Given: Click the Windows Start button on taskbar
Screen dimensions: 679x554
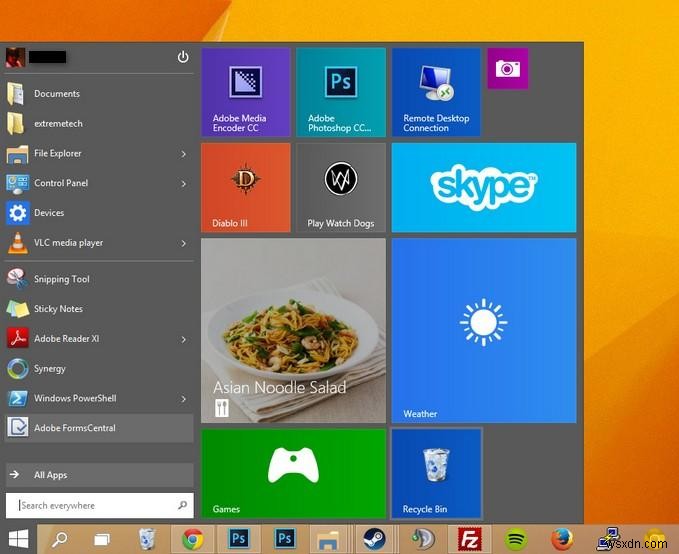Looking at the screenshot, I should 18,539.
